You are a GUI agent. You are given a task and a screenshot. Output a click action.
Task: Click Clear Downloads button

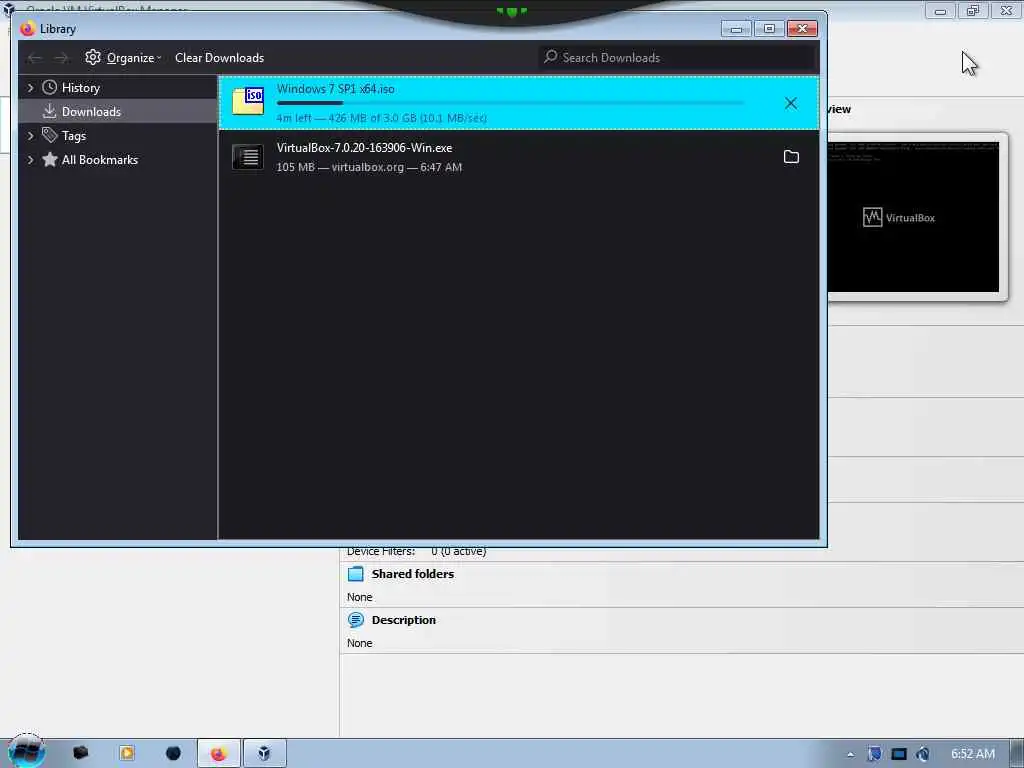point(219,57)
